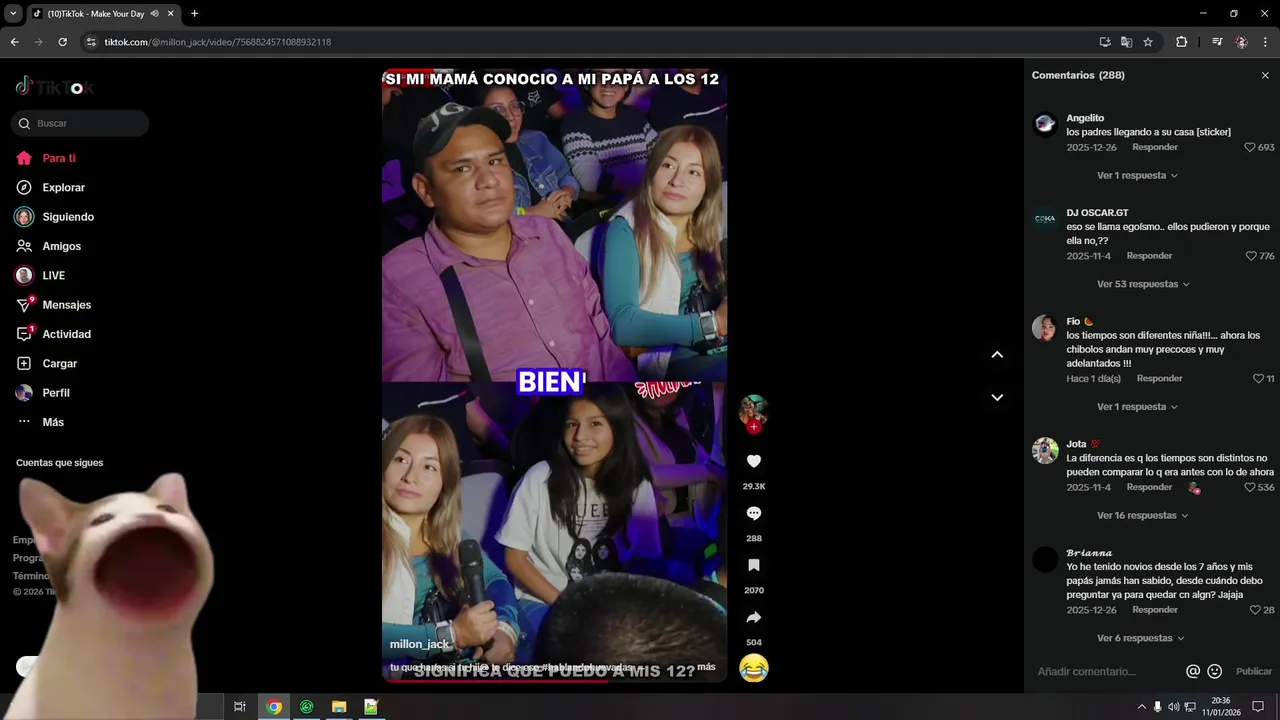Open Chrome from Windows taskbar
Image resolution: width=1280 pixels, height=720 pixels.
[274, 707]
